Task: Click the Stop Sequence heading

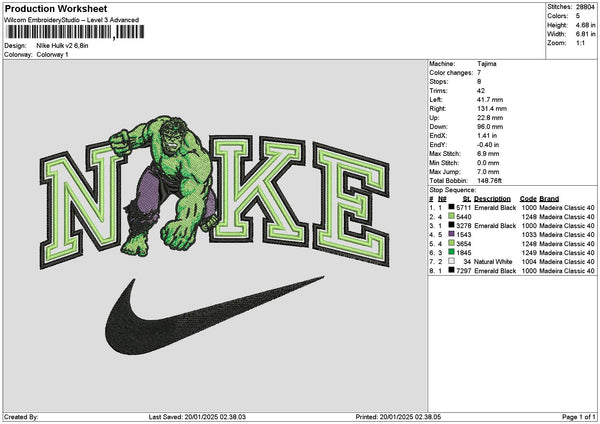Action: click(x=453, y=190)
